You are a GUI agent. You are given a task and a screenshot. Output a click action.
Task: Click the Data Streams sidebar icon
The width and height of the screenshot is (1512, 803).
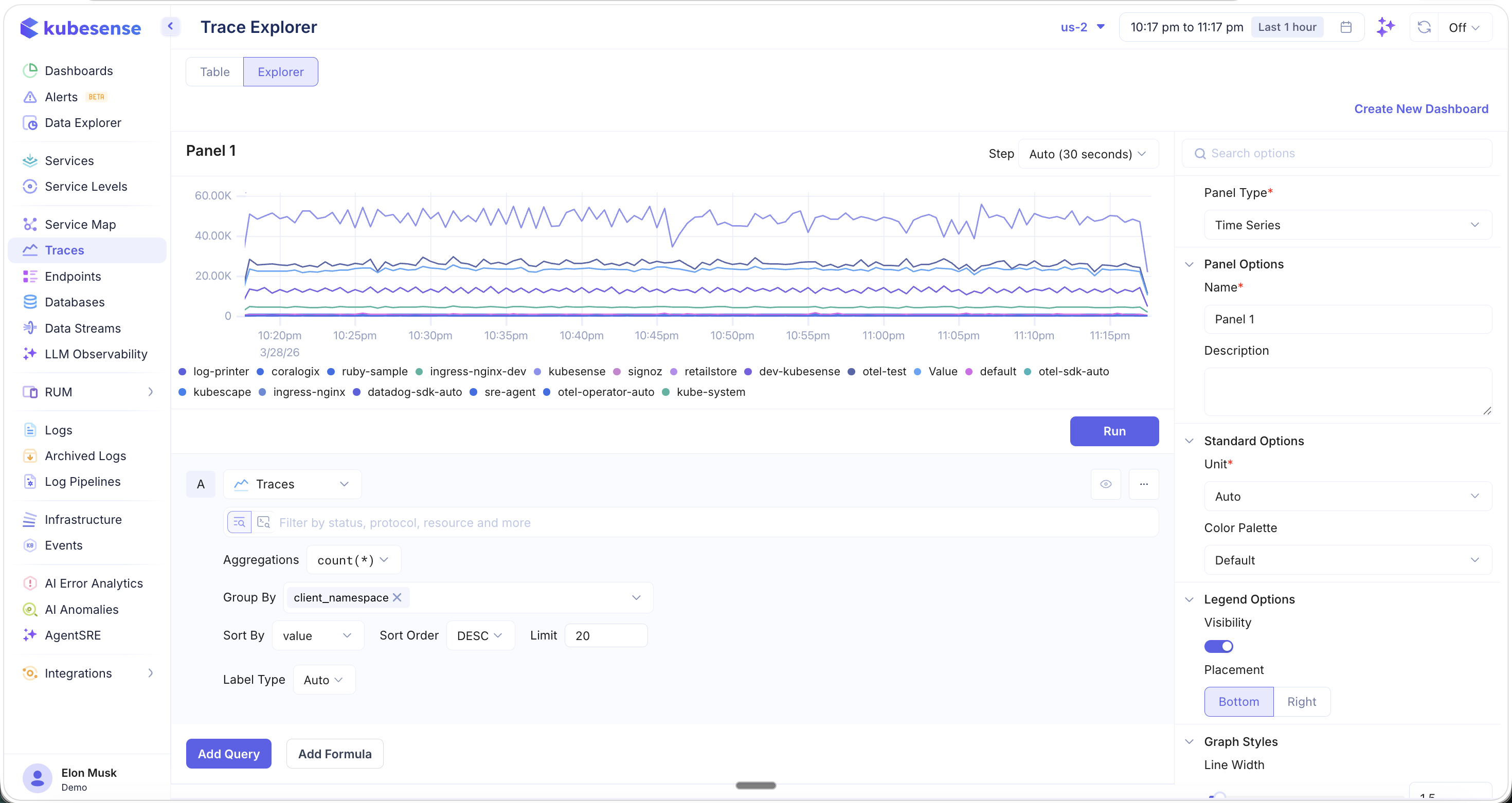pos(30,328)
